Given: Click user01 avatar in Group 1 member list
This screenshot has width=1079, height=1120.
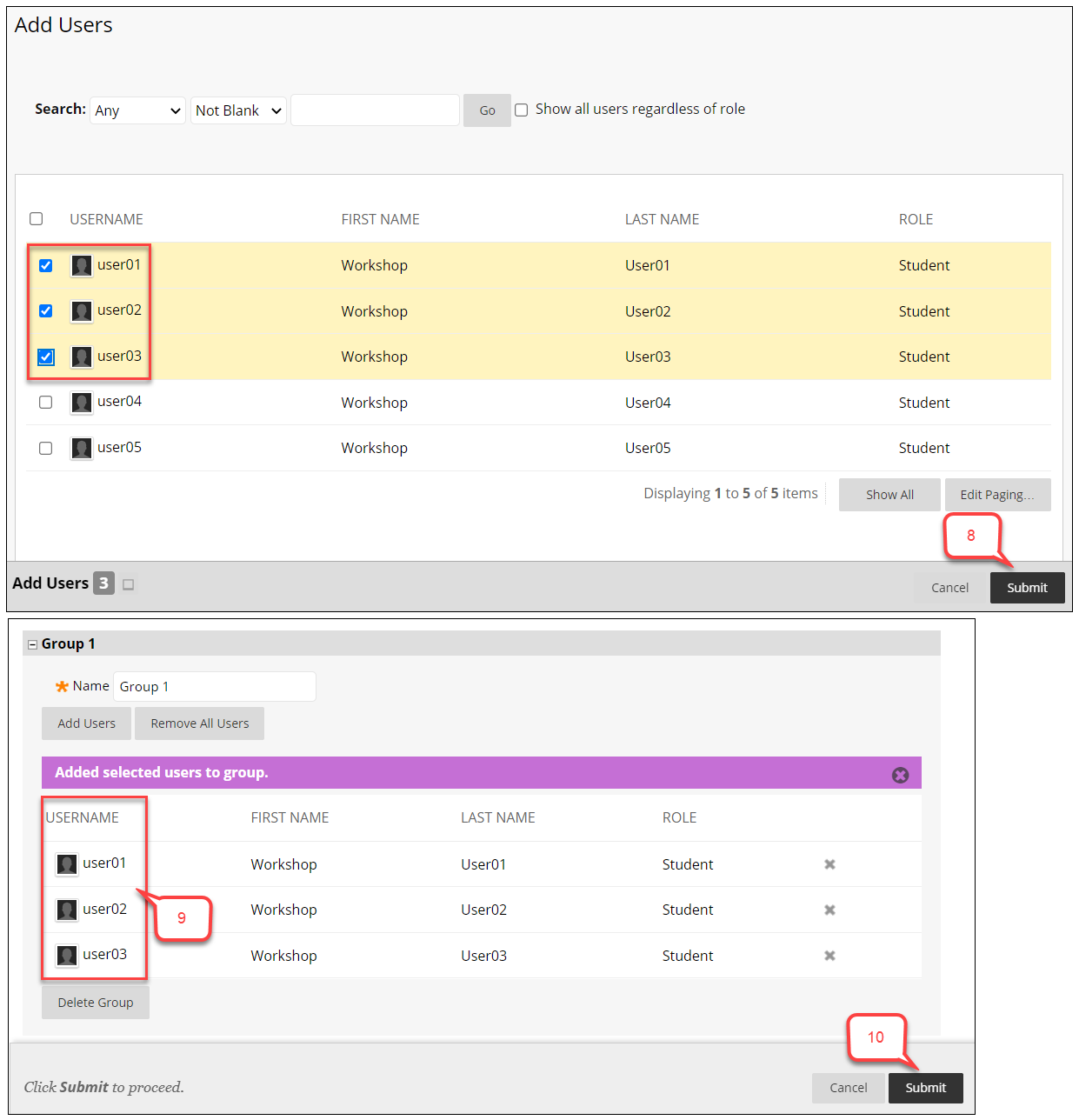Looking at the screenshot, I should [x=67, y=864].
